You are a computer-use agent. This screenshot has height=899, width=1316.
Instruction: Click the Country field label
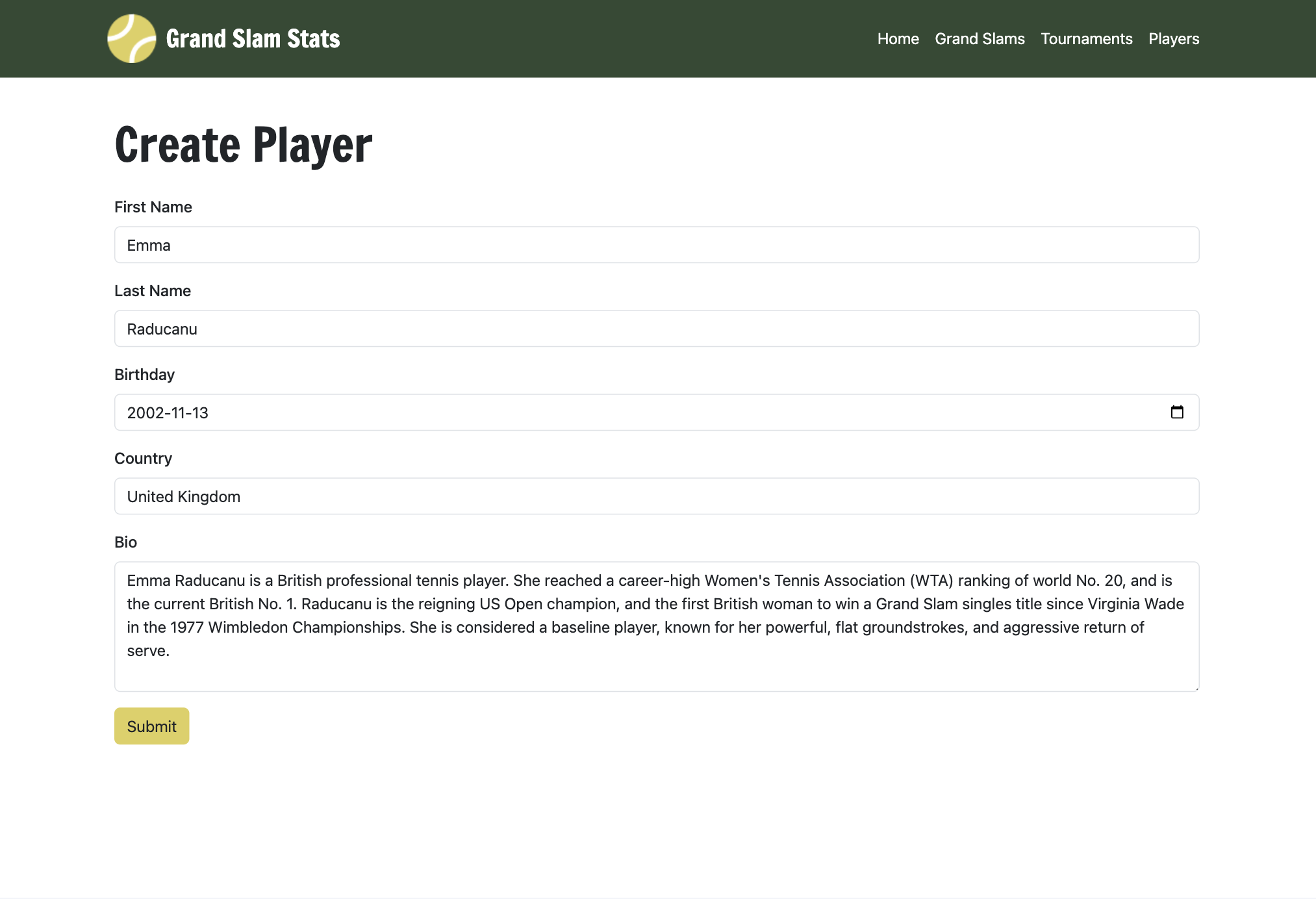(143, 459)
